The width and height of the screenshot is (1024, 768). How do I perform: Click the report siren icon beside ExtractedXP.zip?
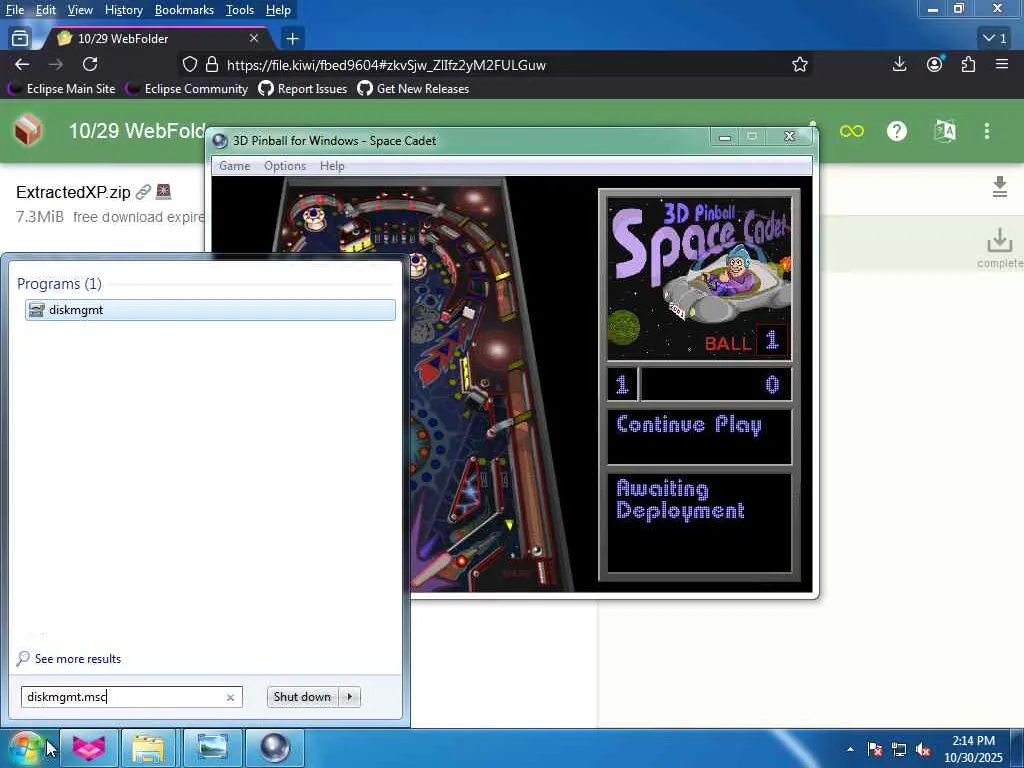click(163, 191)
